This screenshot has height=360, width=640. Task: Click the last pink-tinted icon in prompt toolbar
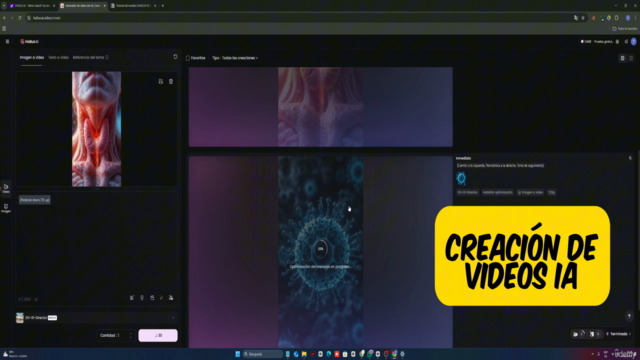click(171, 298)
